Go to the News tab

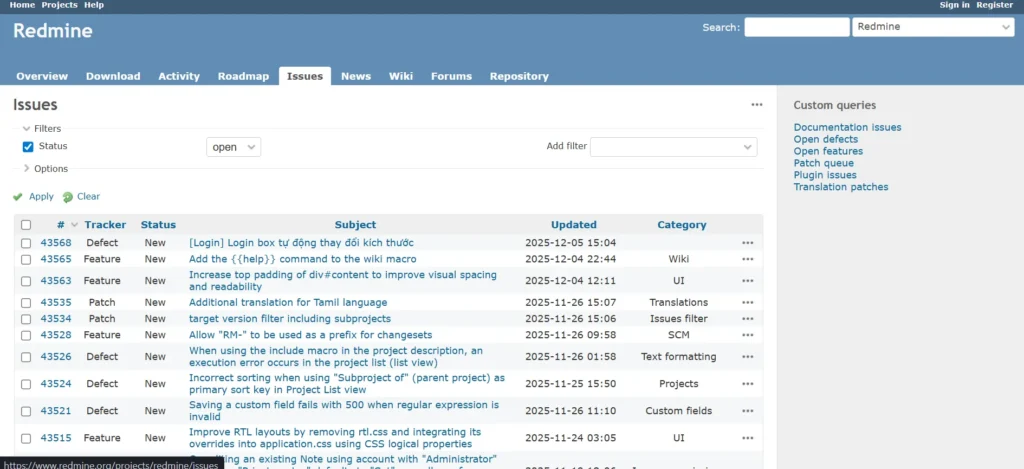tap(356, 76)
